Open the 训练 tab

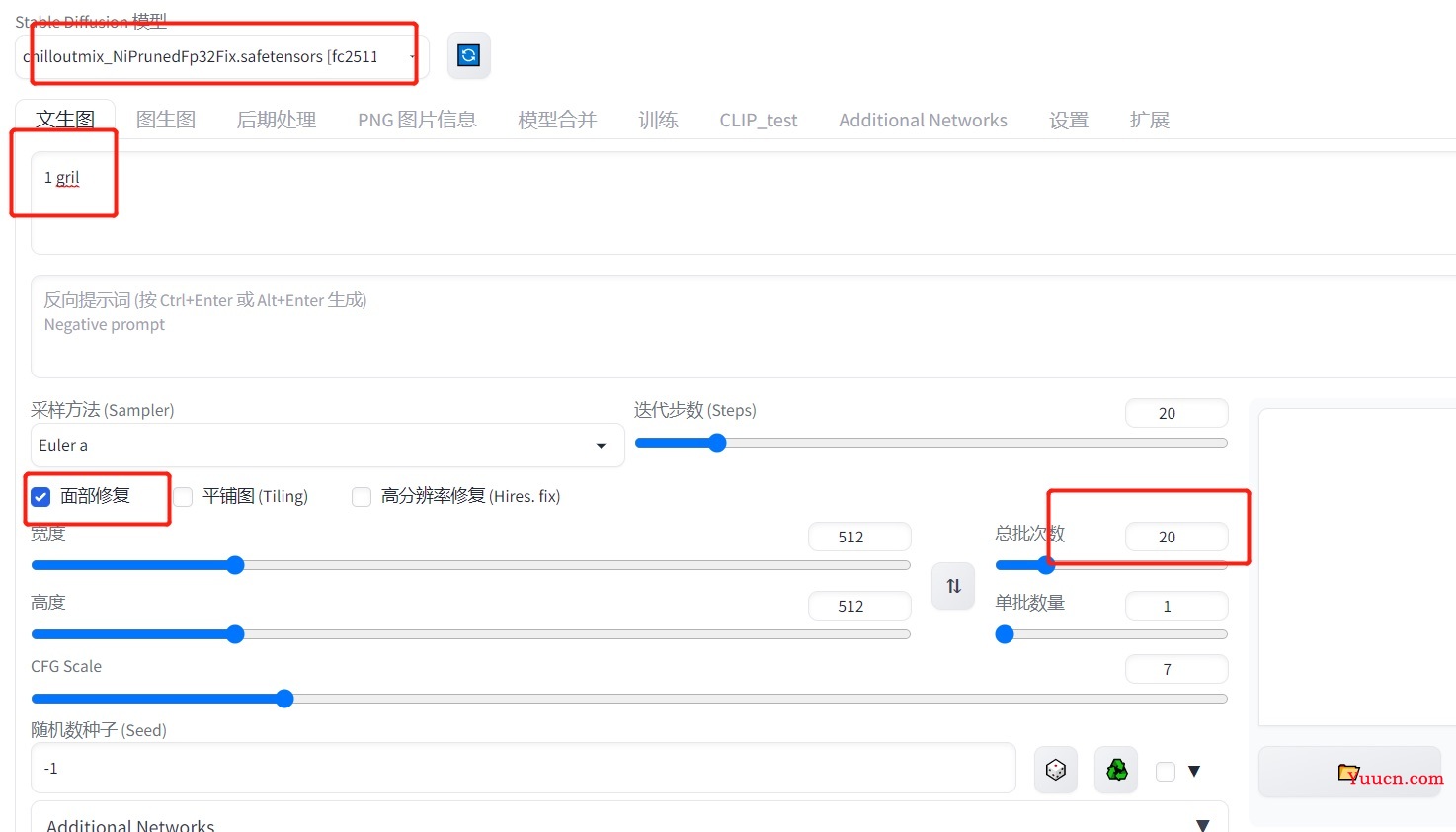[x=658, y=120]
